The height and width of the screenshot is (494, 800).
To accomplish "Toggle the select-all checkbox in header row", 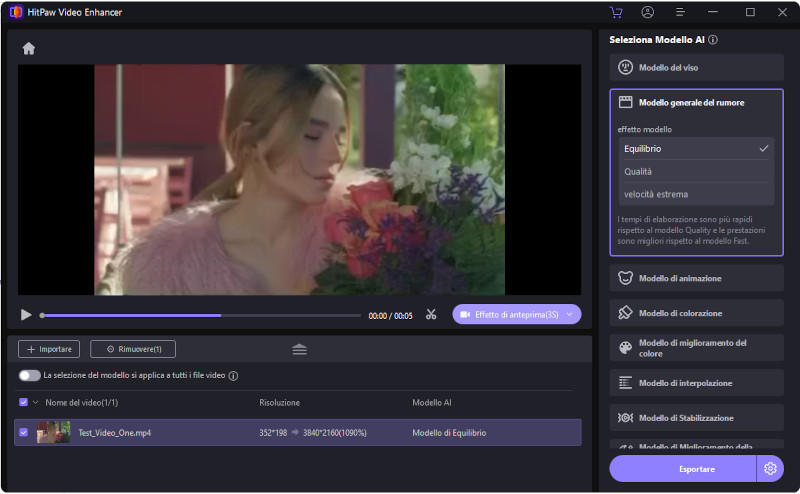I will 23,402.
